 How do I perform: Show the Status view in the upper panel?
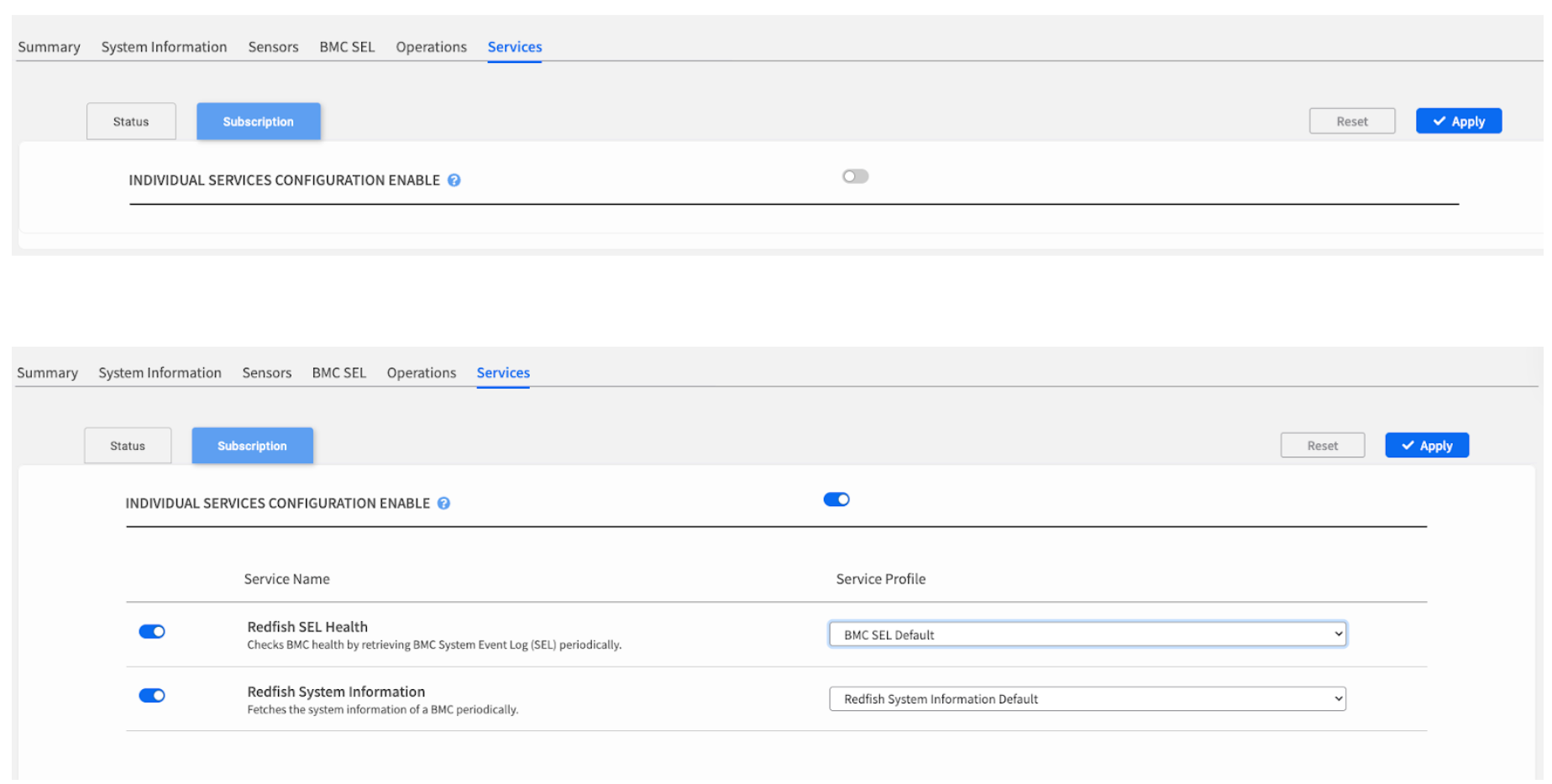click(131, 122)
